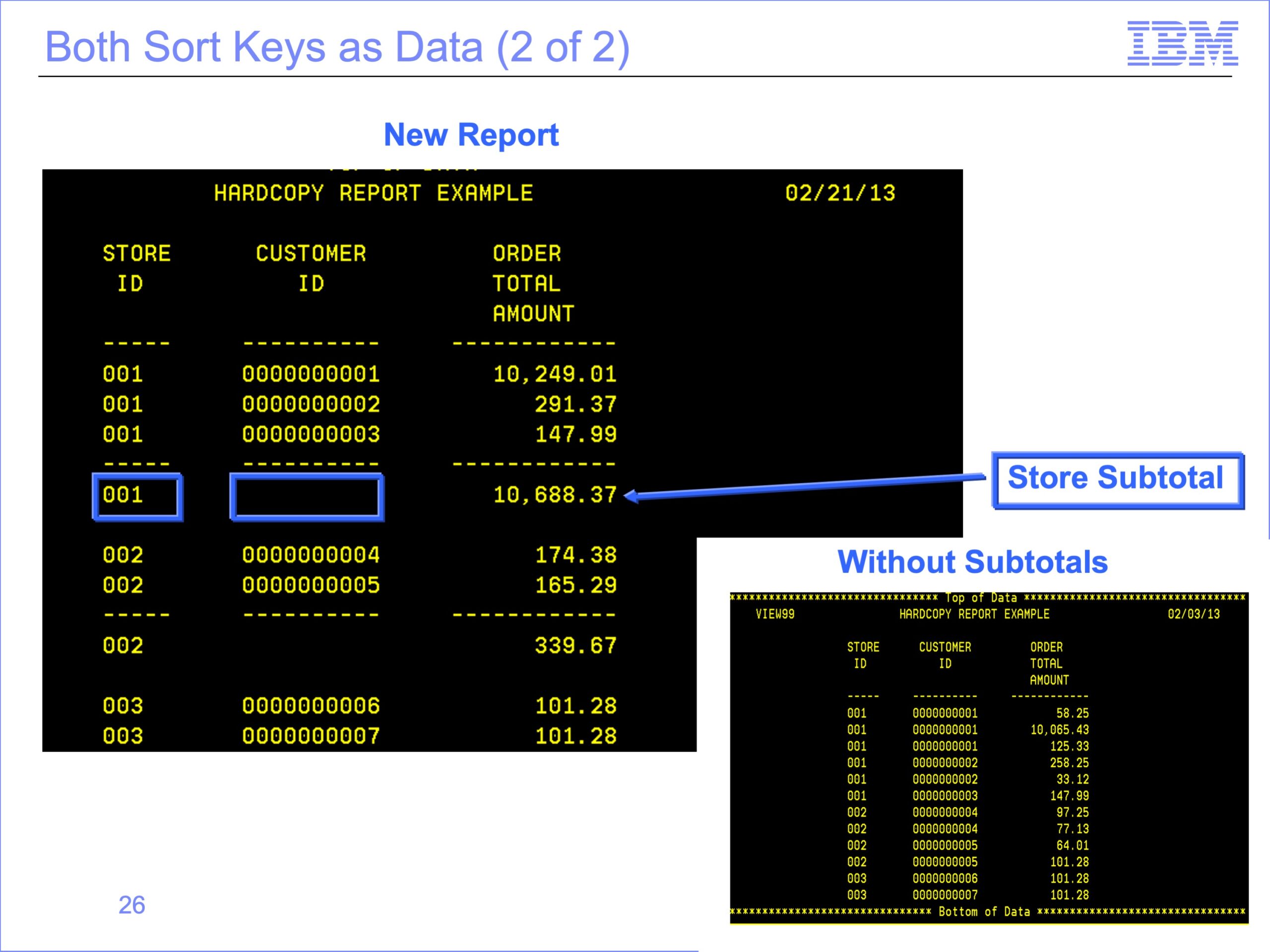Click the empty blue-boxed customer ID cell
The height and width of the screenshot is (952, 1270).
307,497
